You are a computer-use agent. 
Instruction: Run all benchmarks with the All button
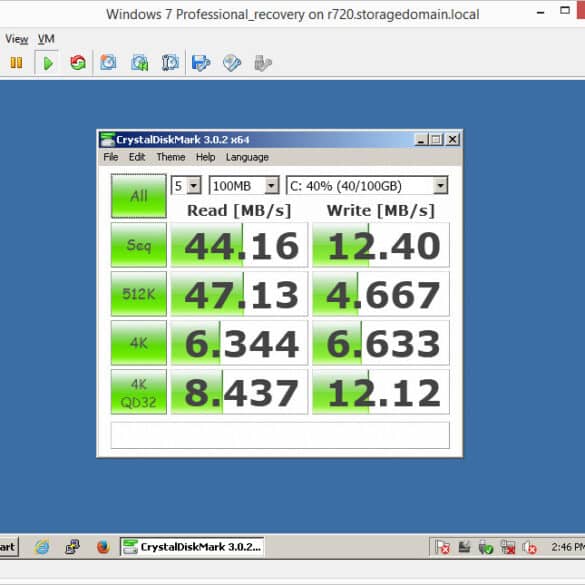(x=139, y=196)
